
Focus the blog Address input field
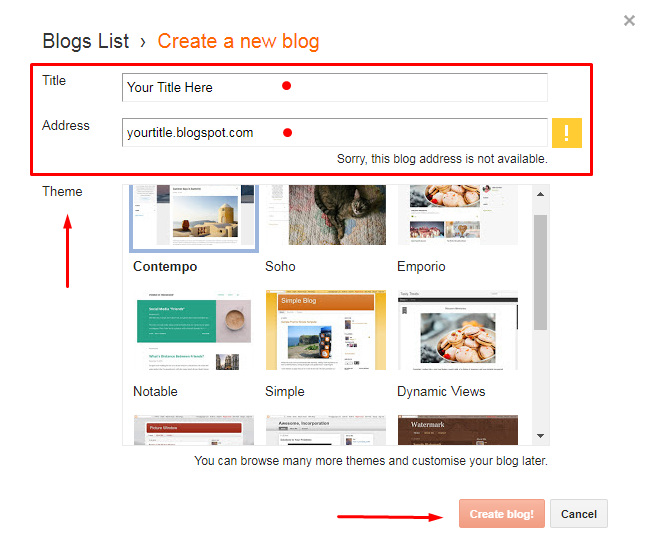(x=335, y=132)
